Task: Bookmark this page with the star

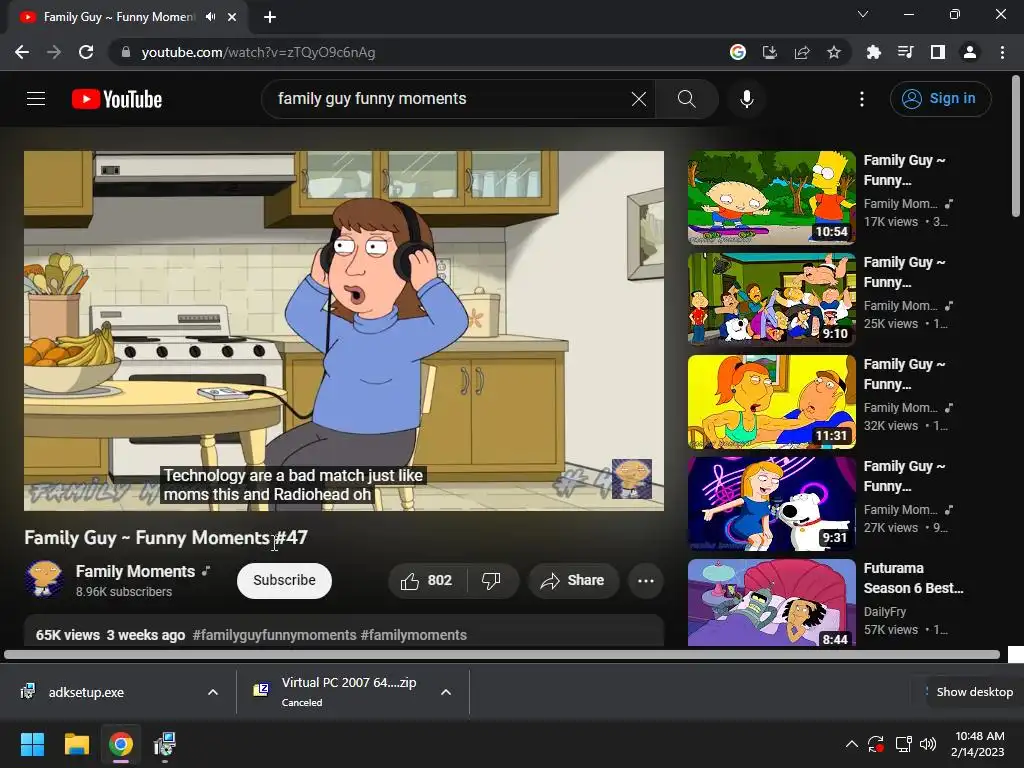Action: click(834, 52)
